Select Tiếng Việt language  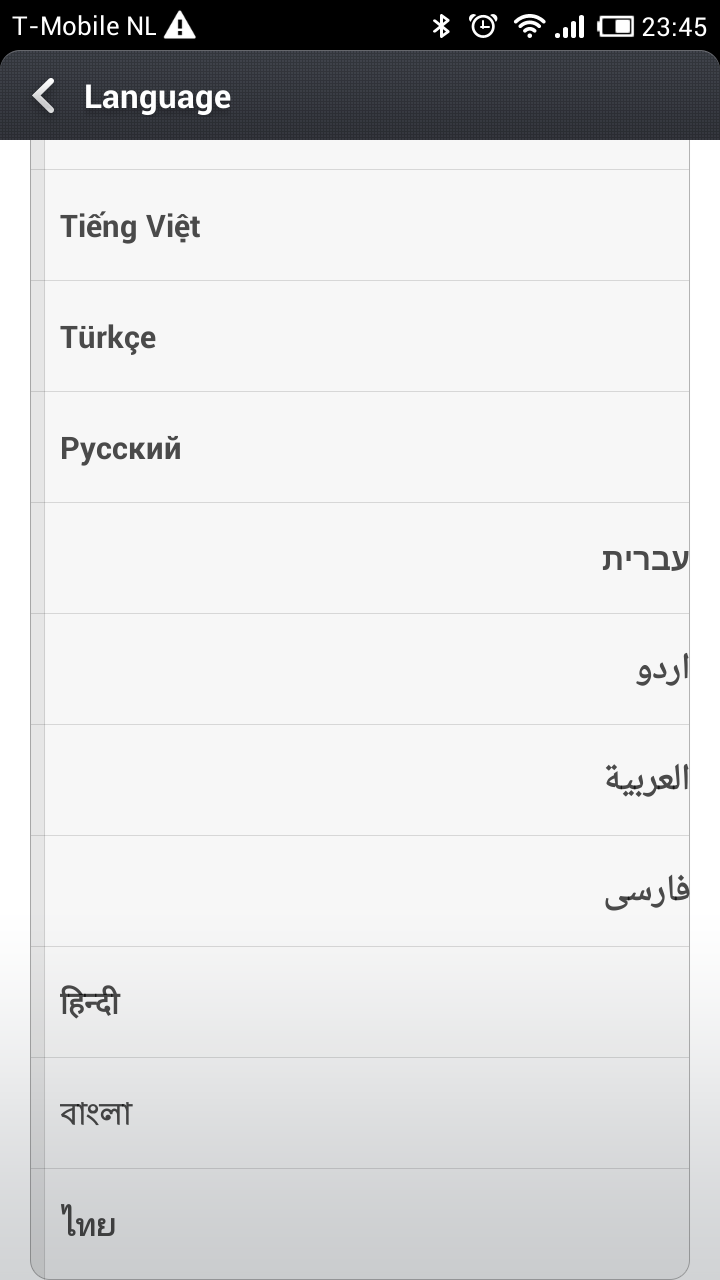tap(130, 226)
